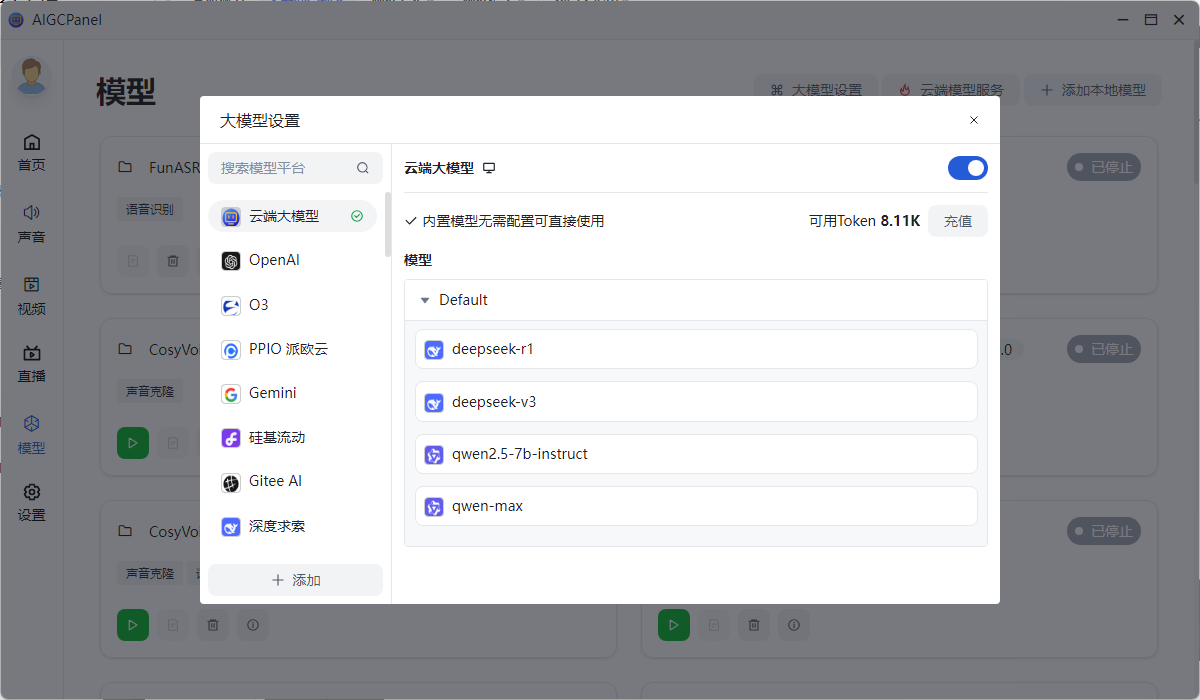Image resolution: width=1200 pixels, height=700 pixels.
Task: Disable the 云端大模型 toggle switch
Action: point(967,167)
